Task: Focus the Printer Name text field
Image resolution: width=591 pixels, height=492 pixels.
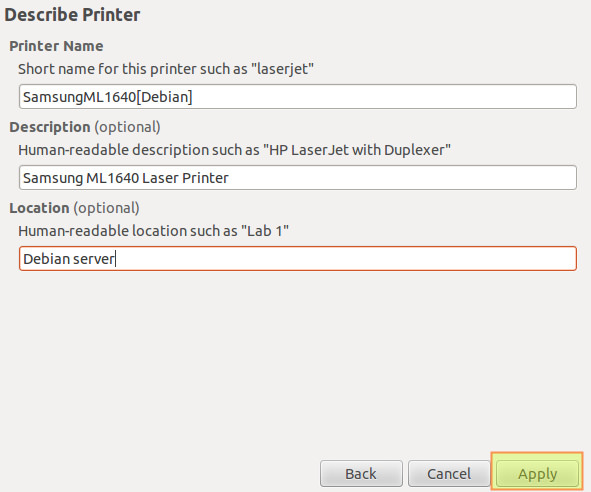Action: coord(298,97)
